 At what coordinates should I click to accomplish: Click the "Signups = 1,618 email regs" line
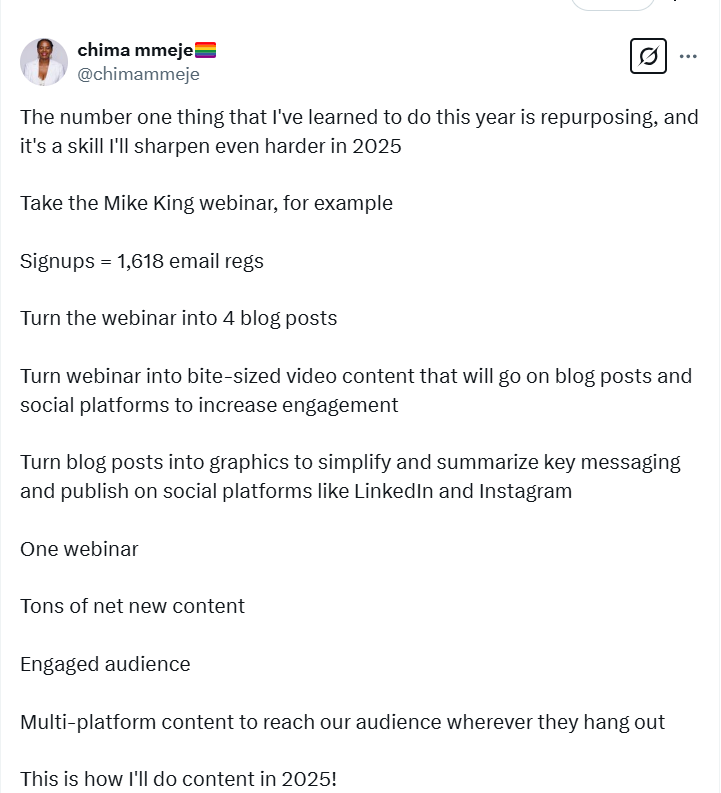pyautogui.click(x=142, y=261)
